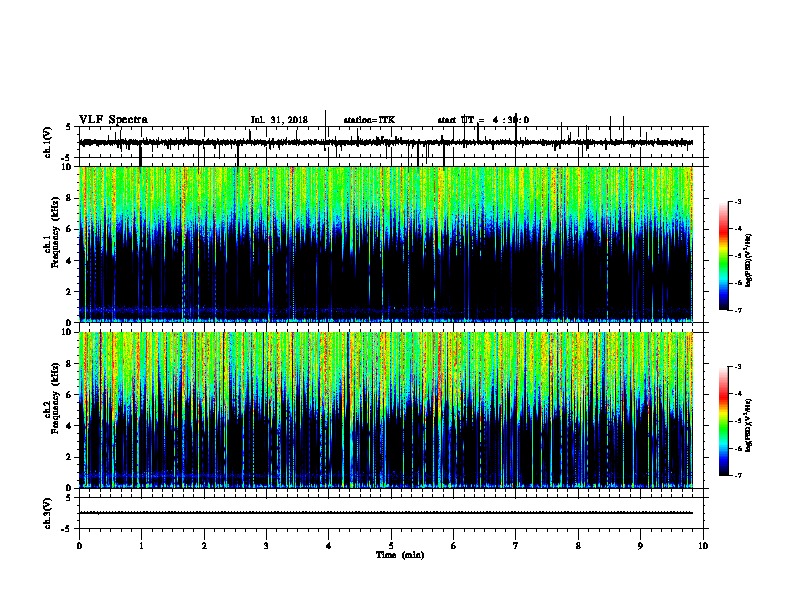Click inside the ch.1 spectrogram plot
The height and width of the screenshot is (612, 792).
click(386, 244)
